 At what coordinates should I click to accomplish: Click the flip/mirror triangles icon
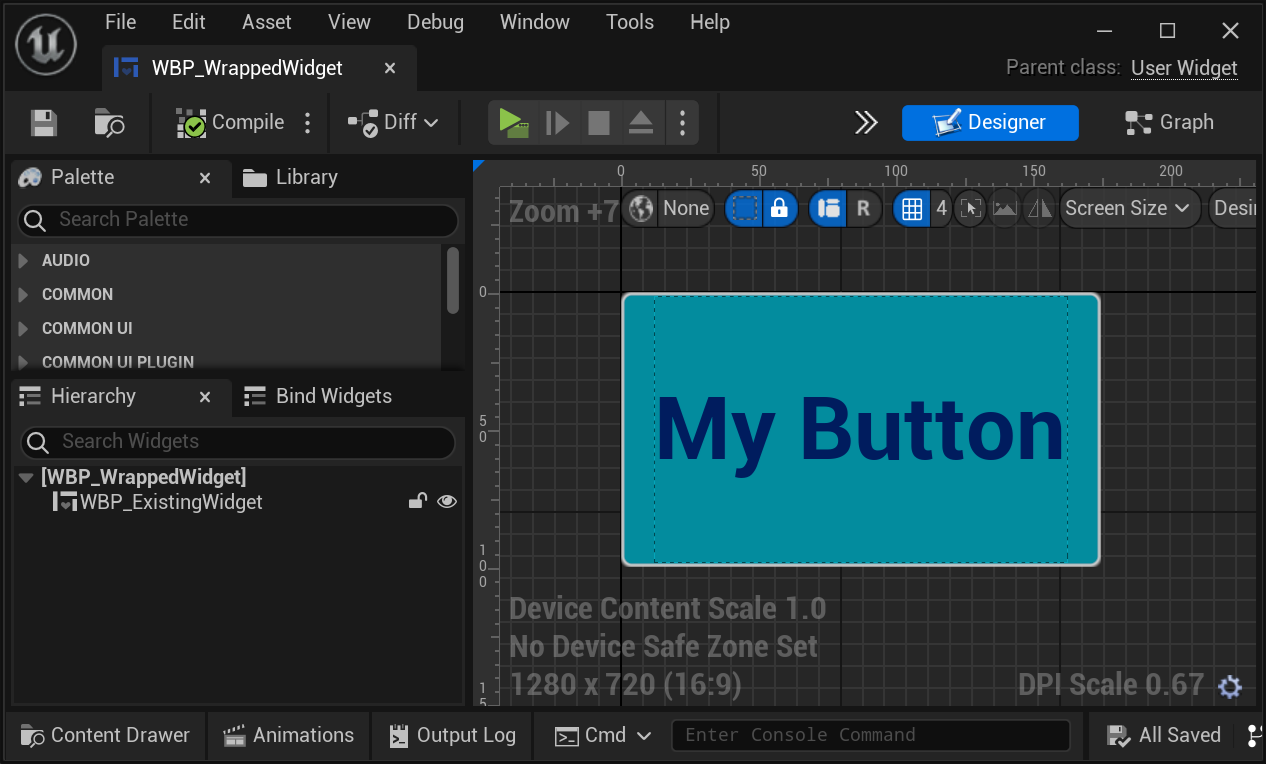[x=1040, y=208]
